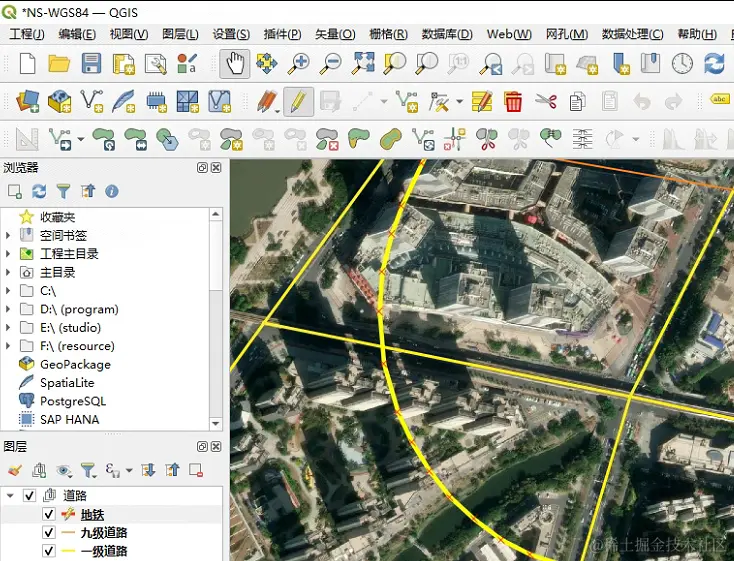
Task: Click the Zoom In magnifier
Action: tap(298, 63)
